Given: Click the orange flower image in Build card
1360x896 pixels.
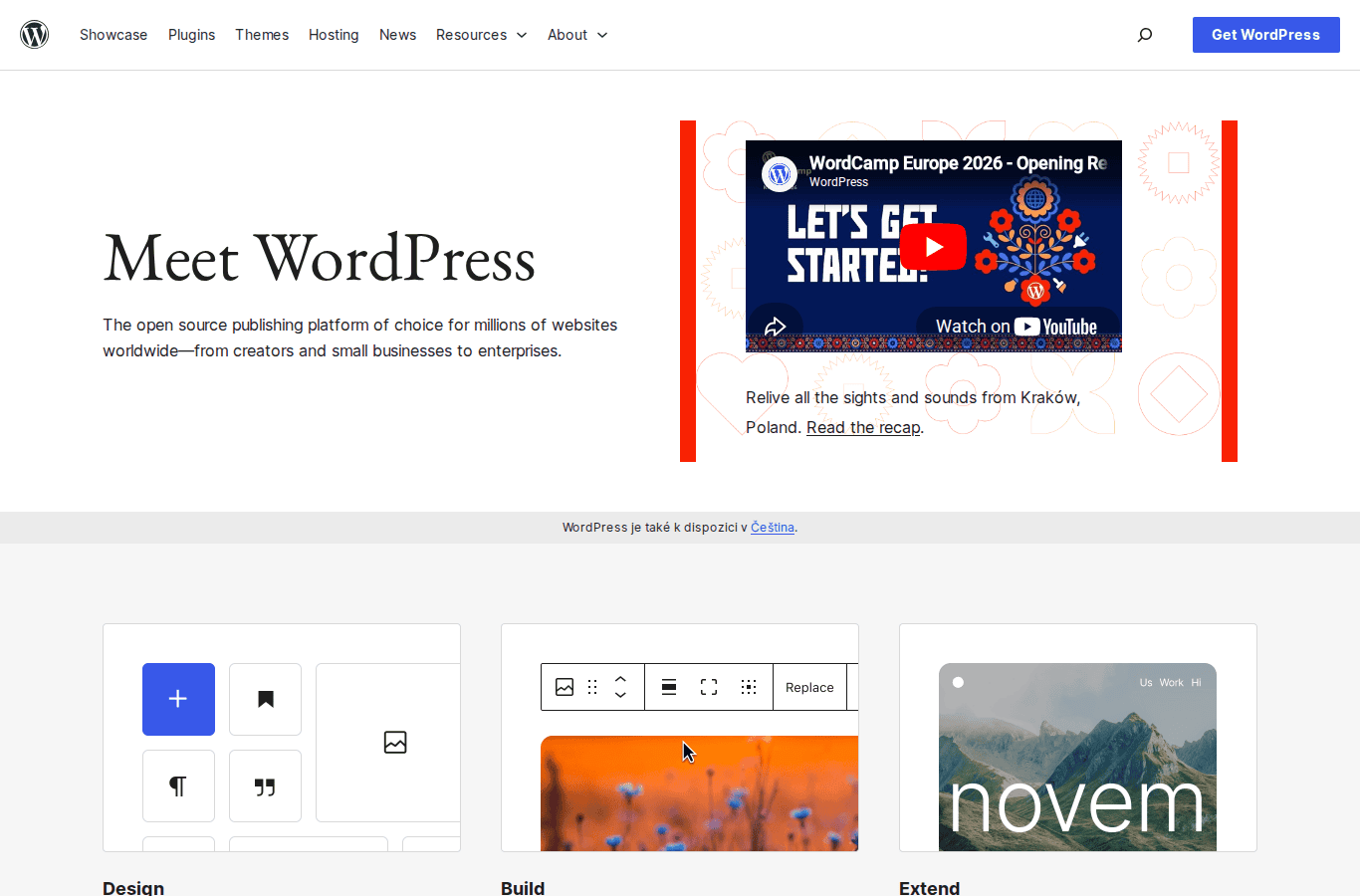Looking at the screenshot, I should pyautogui.click(x=699, y=793).
